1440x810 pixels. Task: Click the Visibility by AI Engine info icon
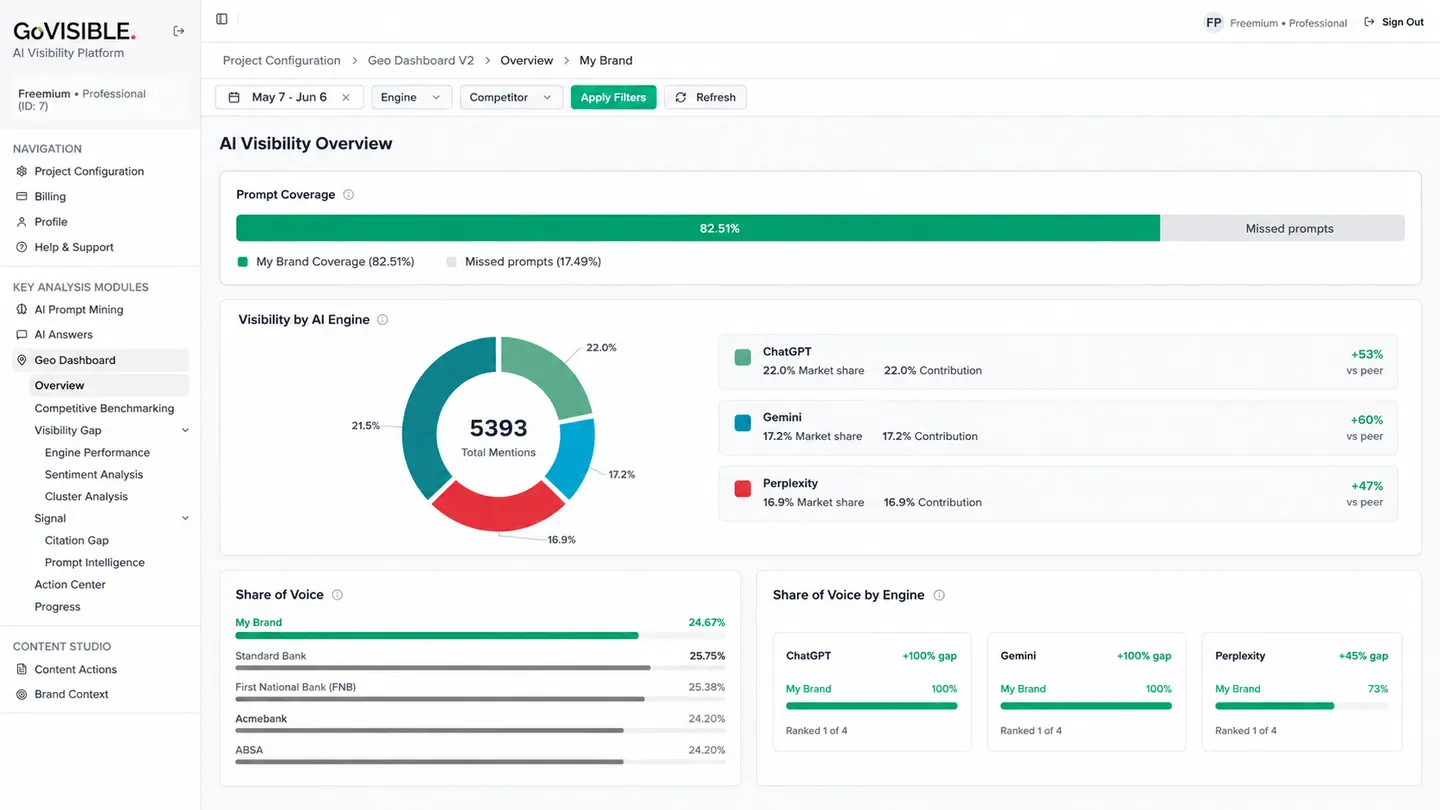click(x=382, y=320)
